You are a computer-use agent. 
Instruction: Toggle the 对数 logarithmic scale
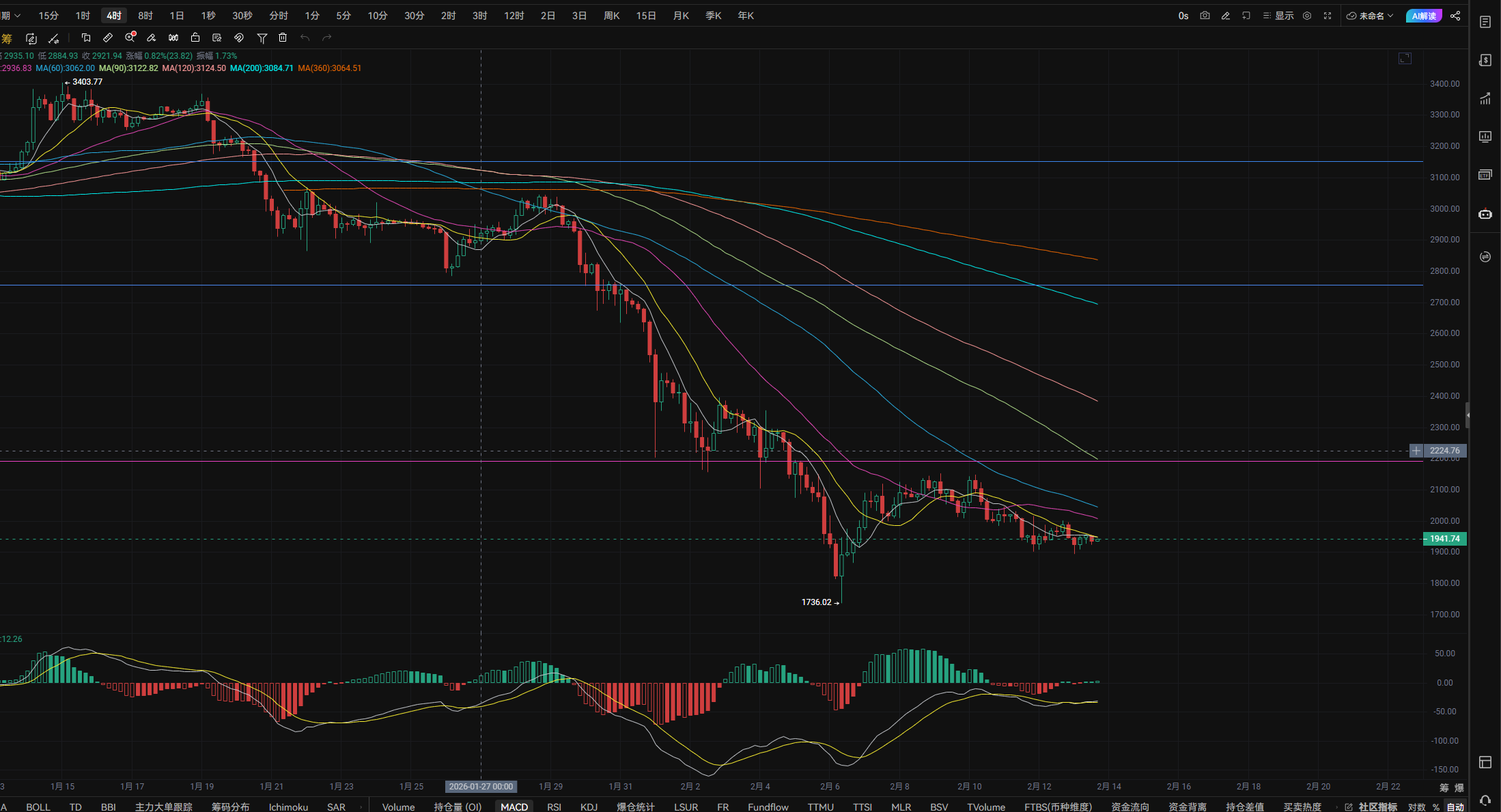pos(1417,807)
